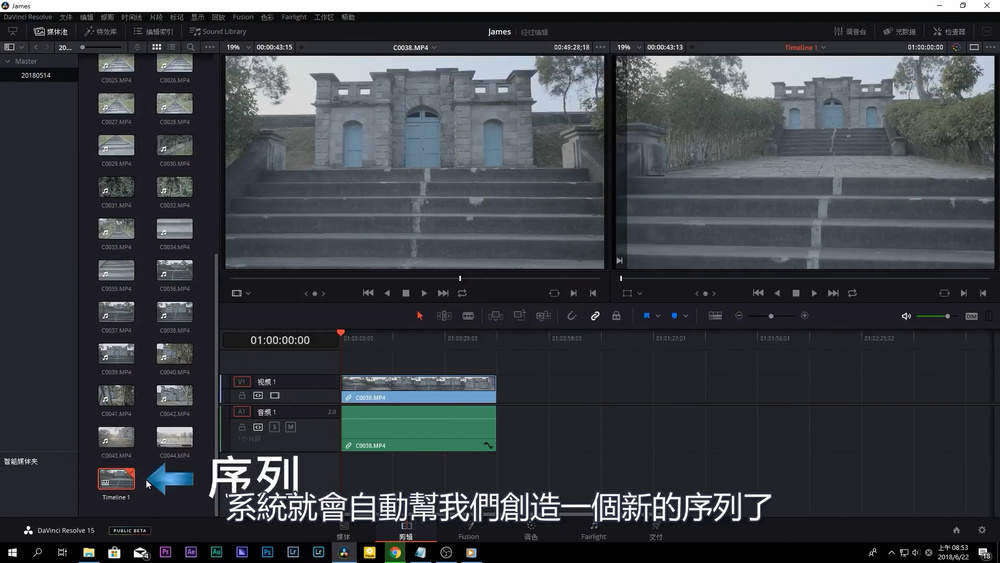Click bypass color grades icon
This screenshot has width=1000, height=563.
956,47
